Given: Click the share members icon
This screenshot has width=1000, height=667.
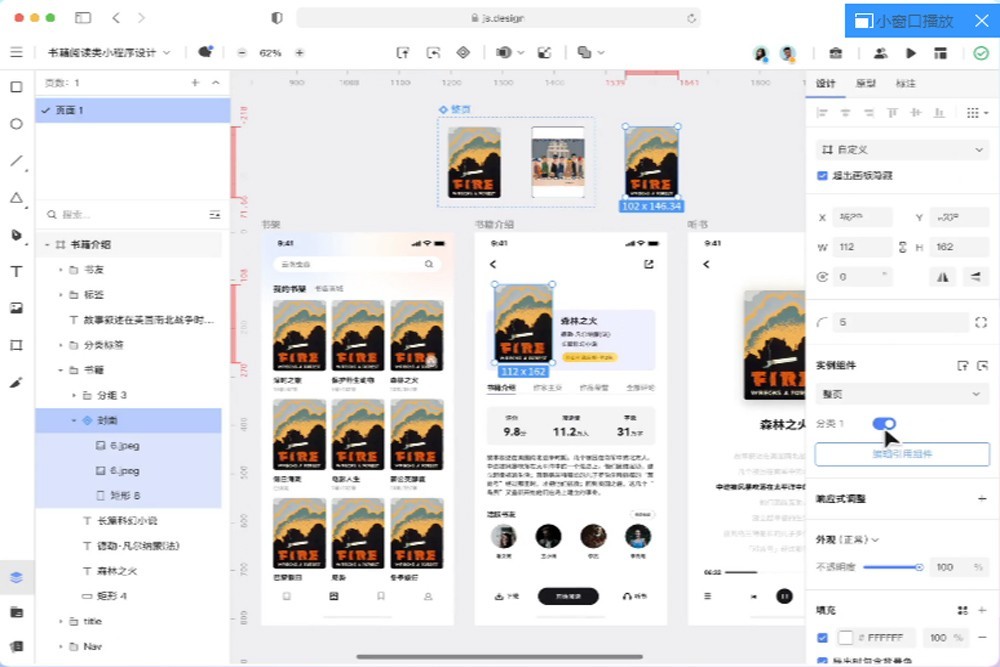Looking at the screenshot, I should pos(881,53).
